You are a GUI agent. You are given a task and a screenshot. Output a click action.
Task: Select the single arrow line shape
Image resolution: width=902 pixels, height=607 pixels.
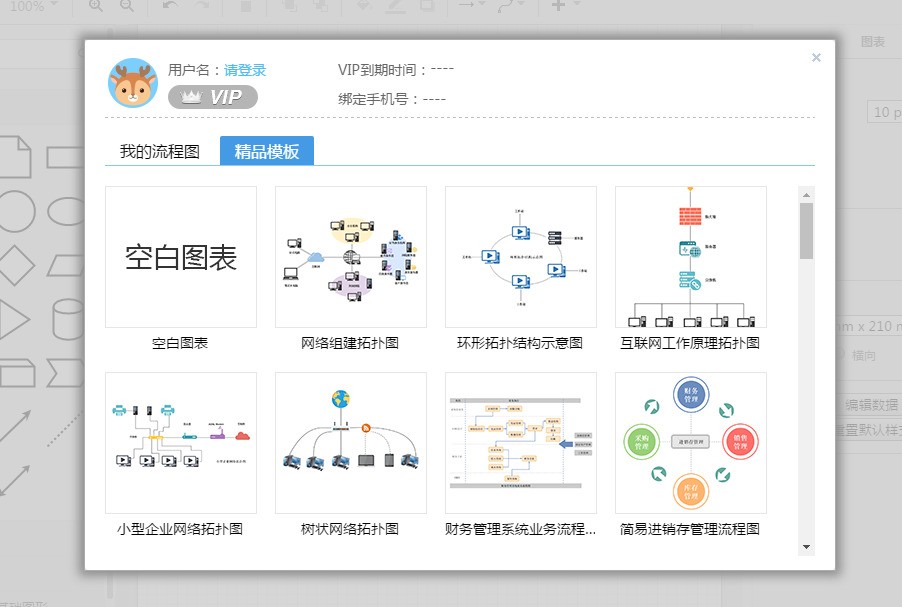(16, 427)
